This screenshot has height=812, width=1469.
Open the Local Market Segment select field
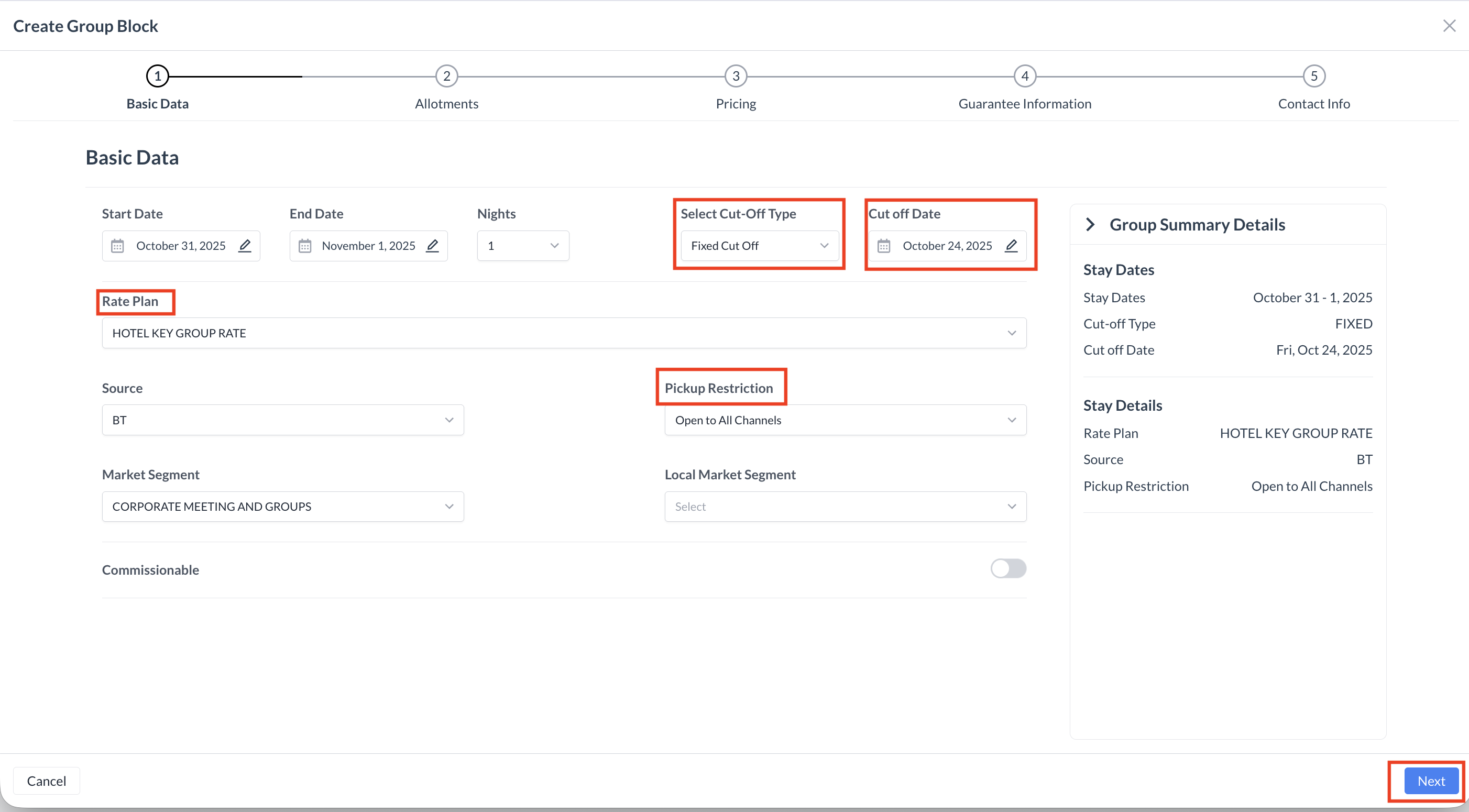click(x=845, y=507)
